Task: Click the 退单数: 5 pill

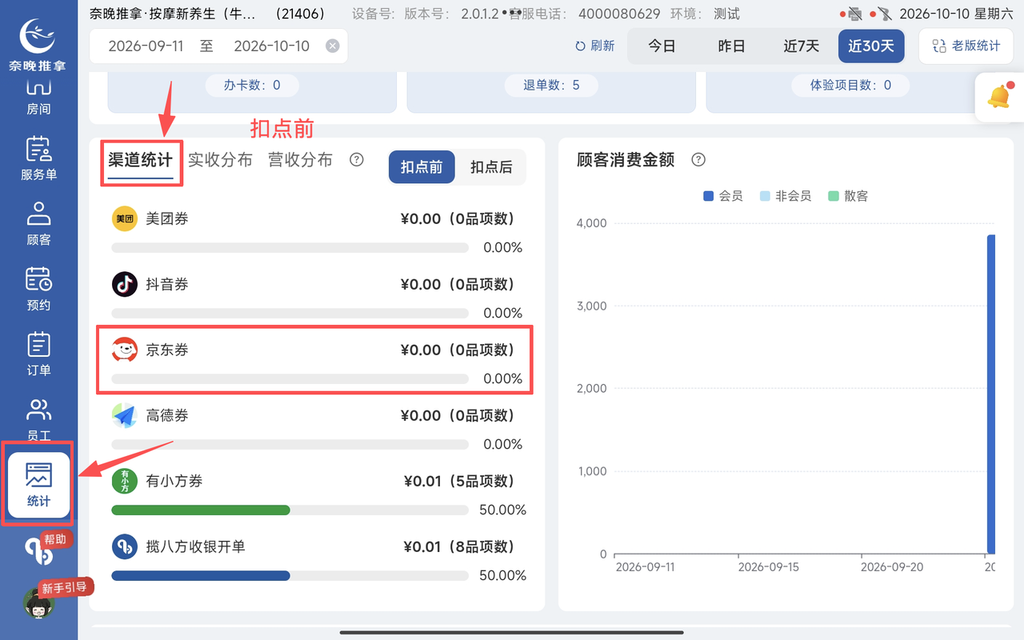Action: tap(551, 85)
